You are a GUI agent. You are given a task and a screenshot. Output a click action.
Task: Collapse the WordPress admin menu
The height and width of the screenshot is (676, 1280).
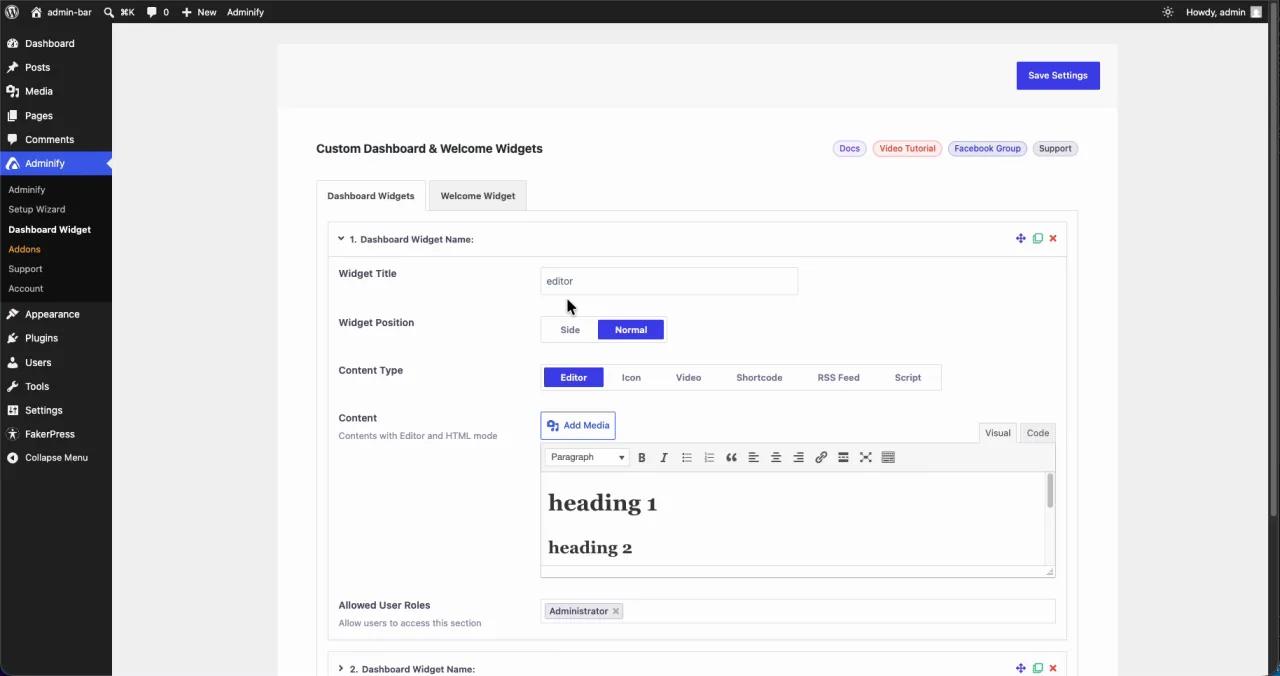56,457
